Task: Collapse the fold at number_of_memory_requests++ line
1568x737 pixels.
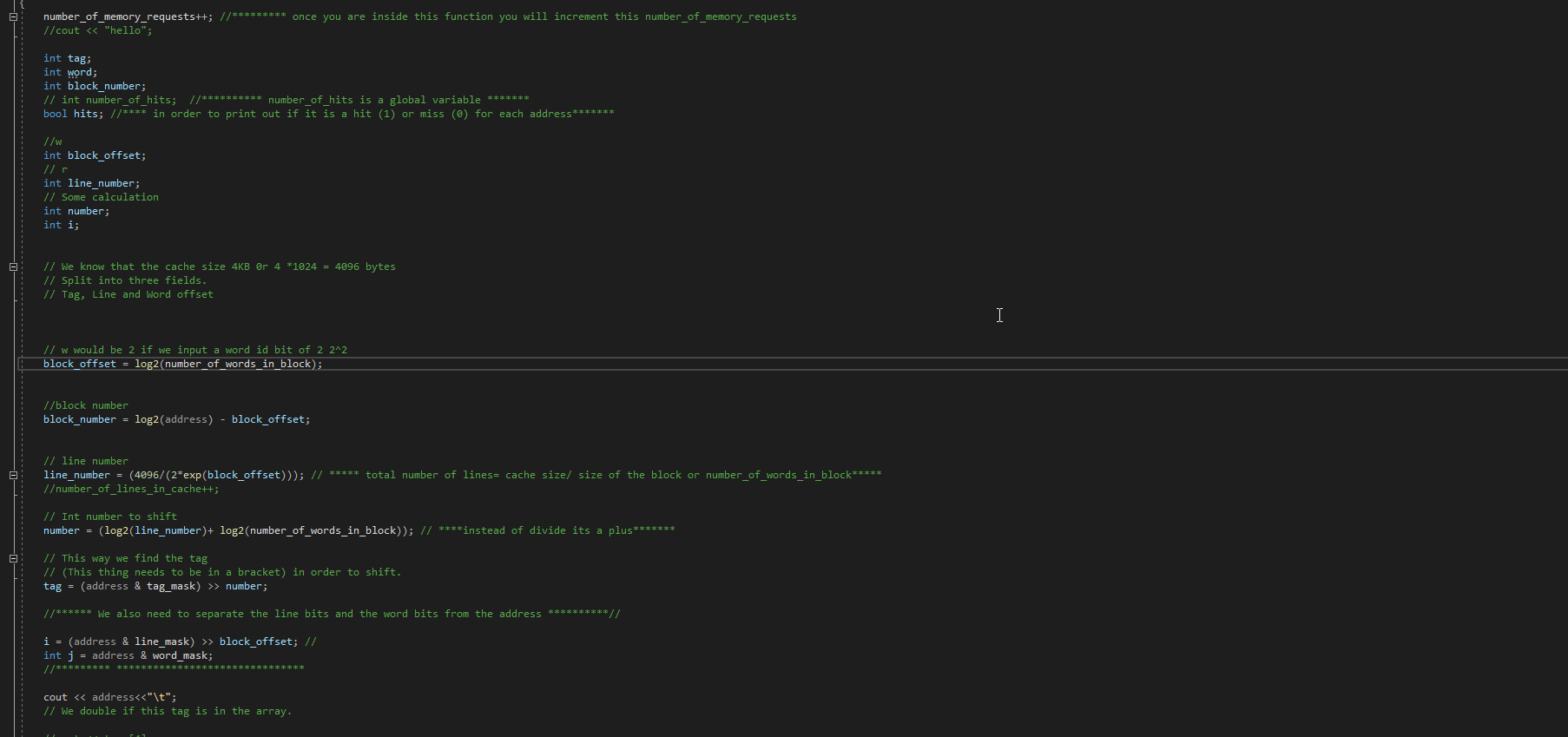Action: point(13,16)
